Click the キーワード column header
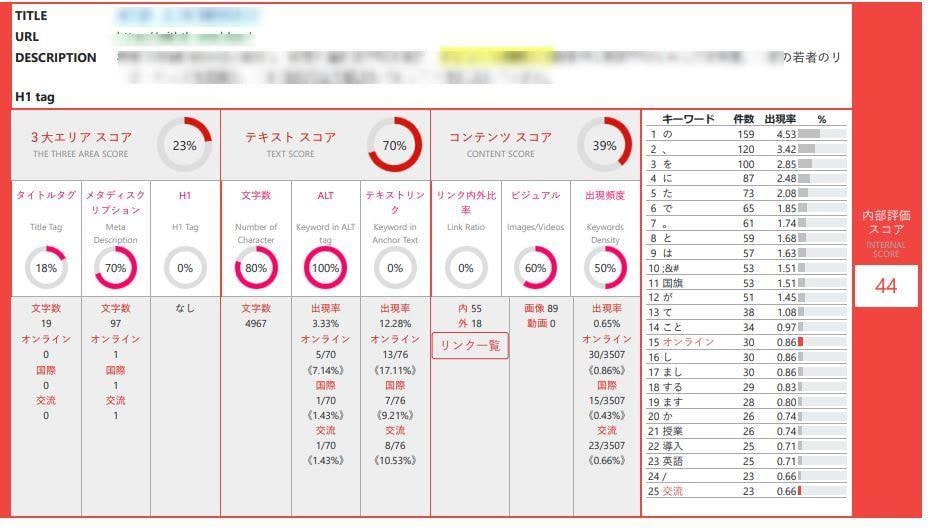Viewport: 940px width, 531px height. click(688, 119)
